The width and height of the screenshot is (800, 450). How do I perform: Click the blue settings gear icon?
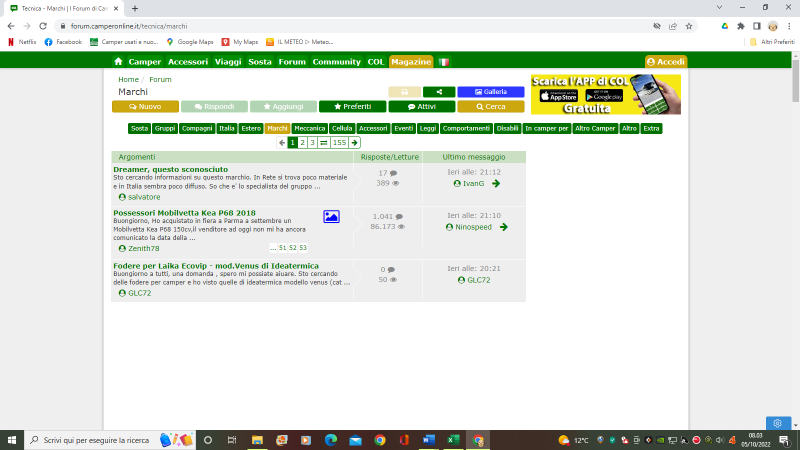(x=779, y=423)
